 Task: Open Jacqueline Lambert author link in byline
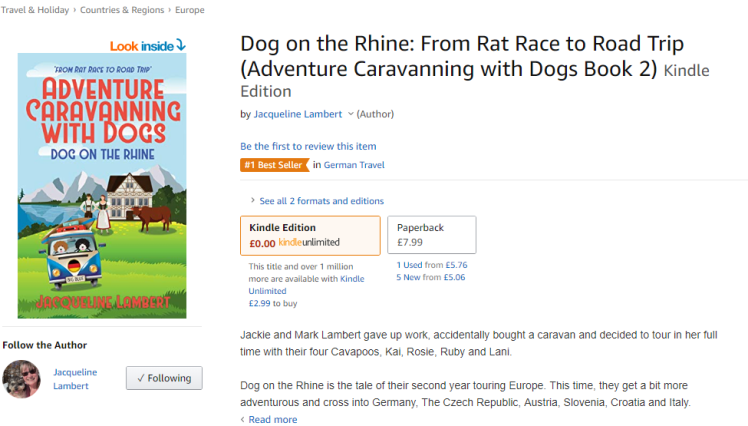[x=298, y=115]
